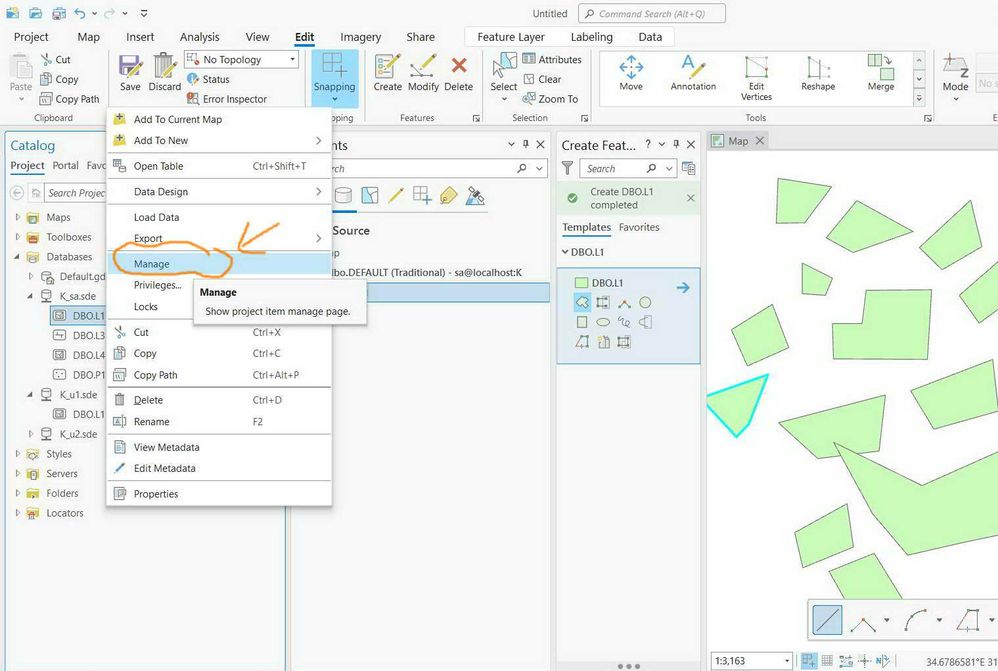Toggle constraints icon in status bar
This screenshot has width=998, height=671.
845,660
